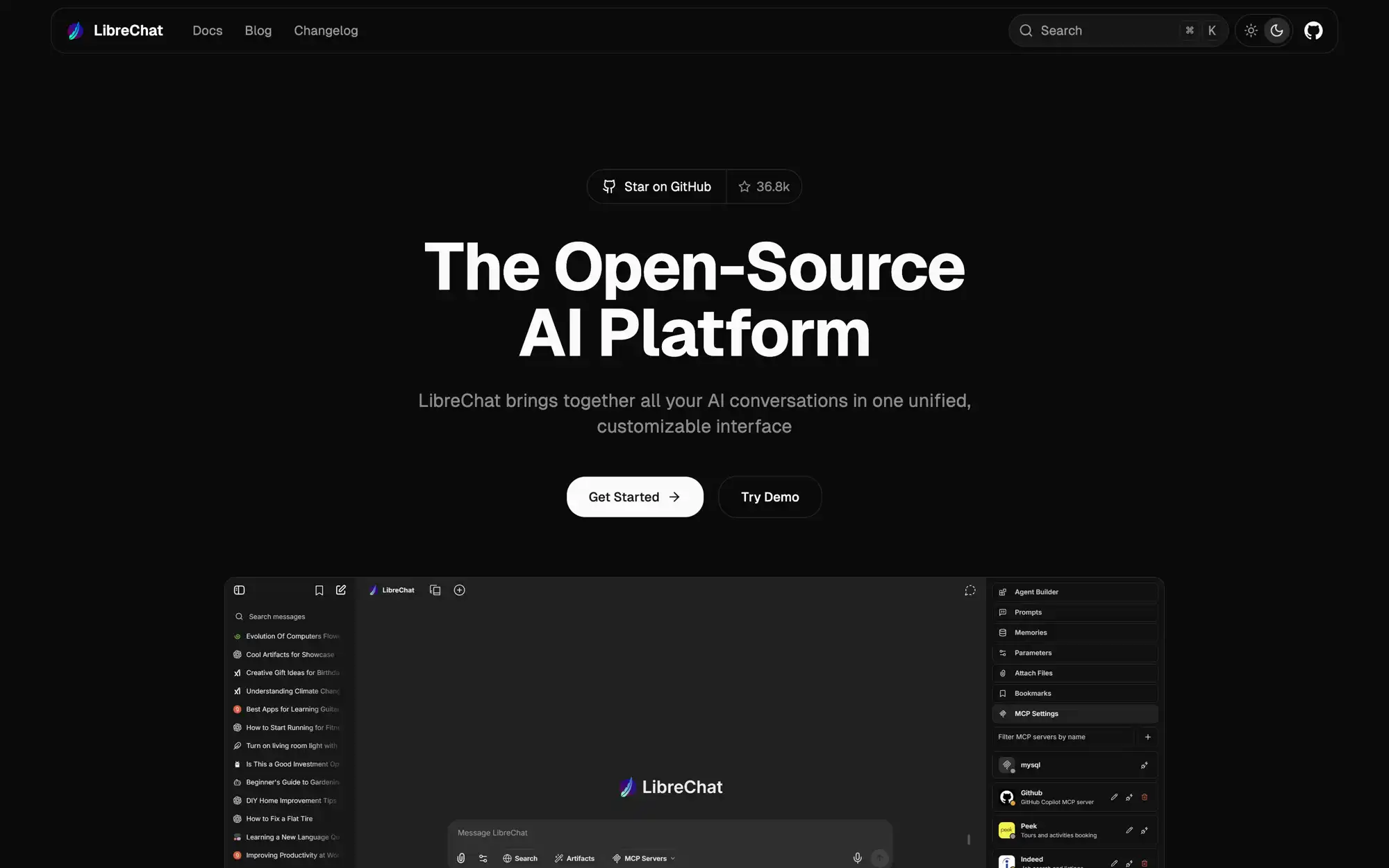Open the Blog navigation link

[258, 31]
